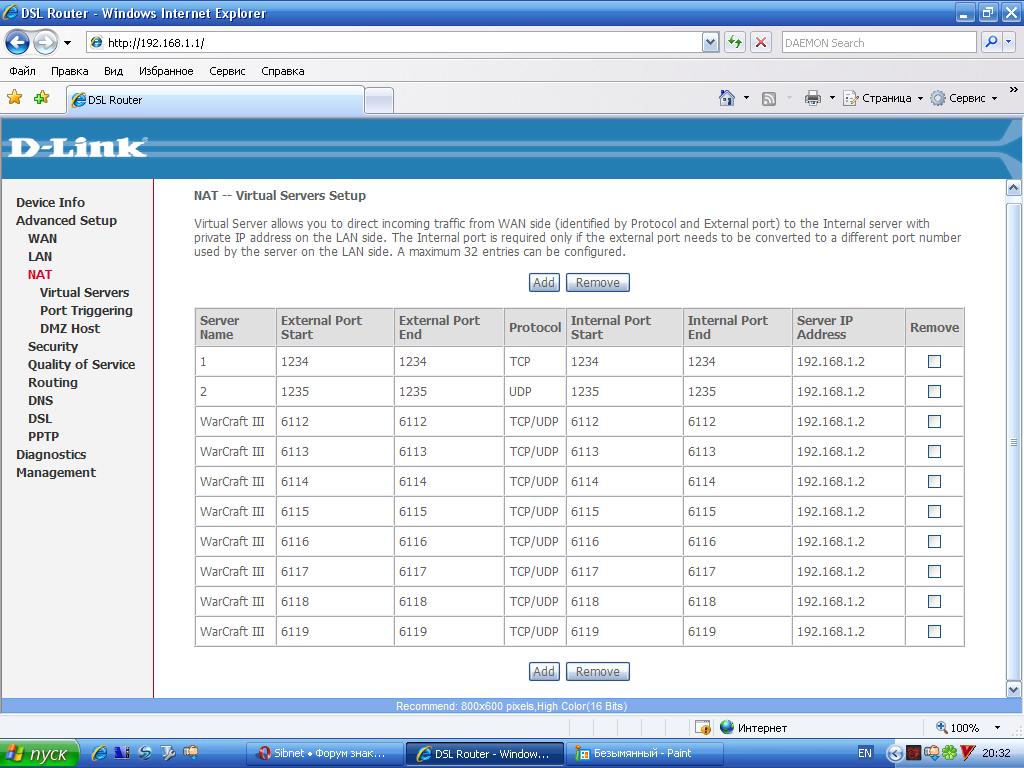1024x768 pixels.
Task: Open Quality of Service in sidebar
Action: (x=82, y=364)
